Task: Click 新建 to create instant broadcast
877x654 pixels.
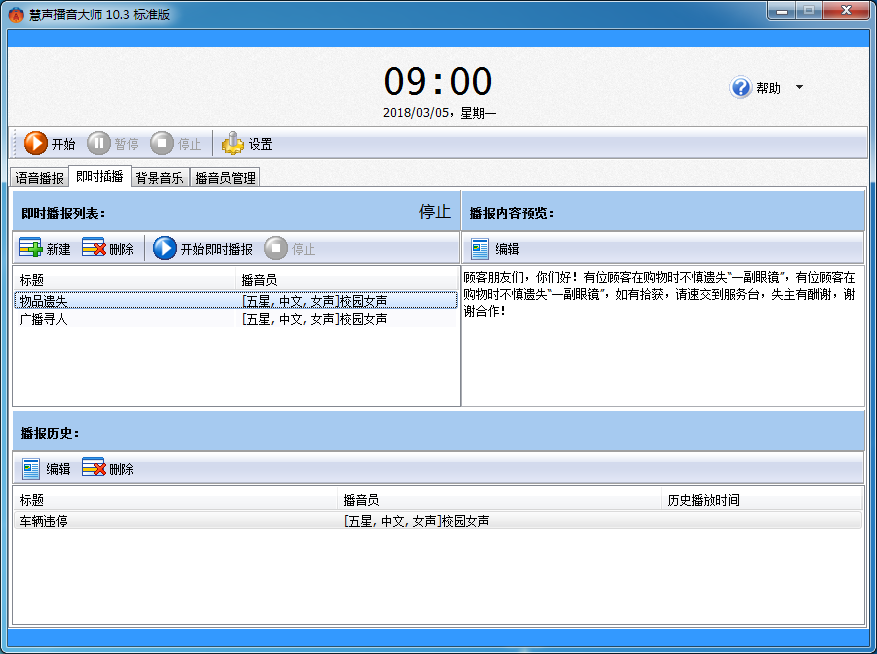Action: tap(45, 248)
